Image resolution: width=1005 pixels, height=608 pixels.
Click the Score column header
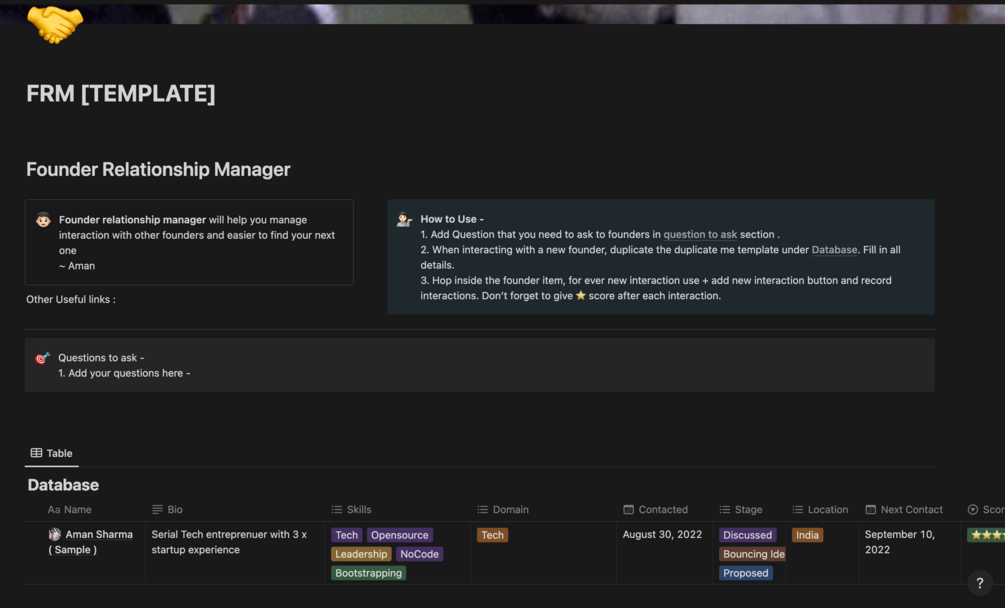(986, 509)
